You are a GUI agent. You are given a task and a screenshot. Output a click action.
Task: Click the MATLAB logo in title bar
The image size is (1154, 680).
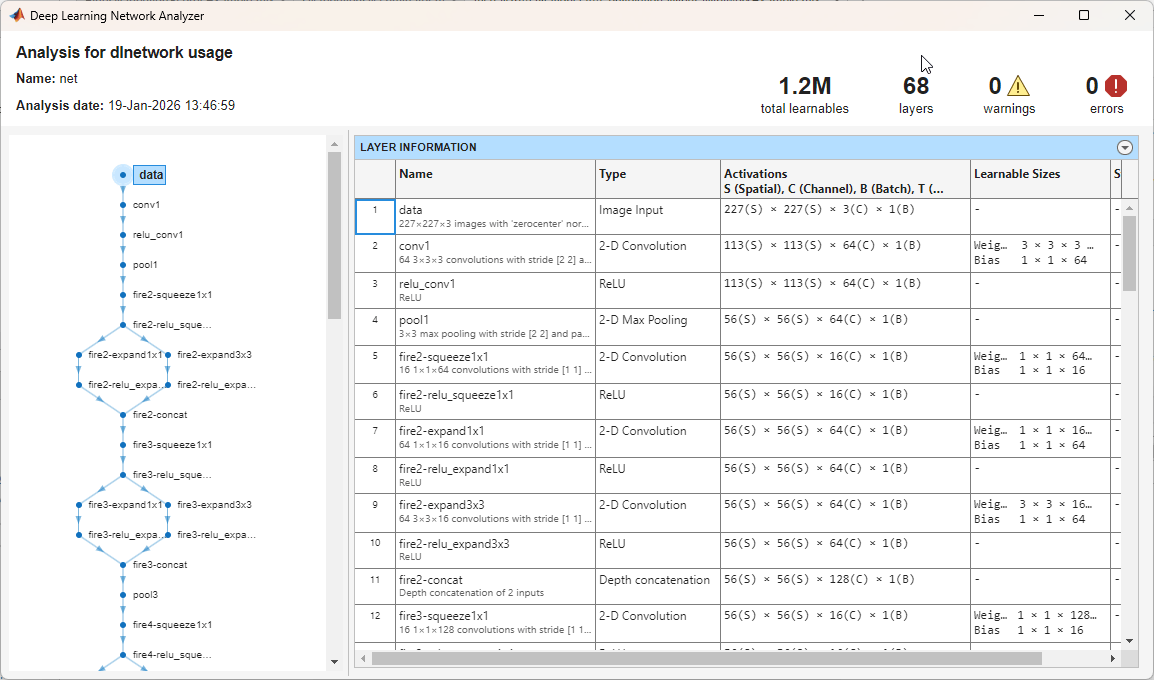point(16,15)
